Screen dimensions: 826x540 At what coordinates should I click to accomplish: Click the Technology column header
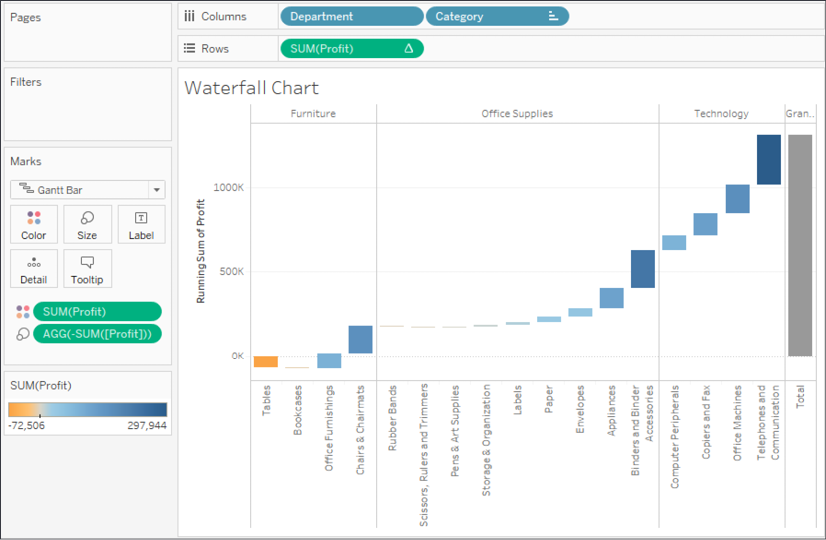tap(721, 114)
